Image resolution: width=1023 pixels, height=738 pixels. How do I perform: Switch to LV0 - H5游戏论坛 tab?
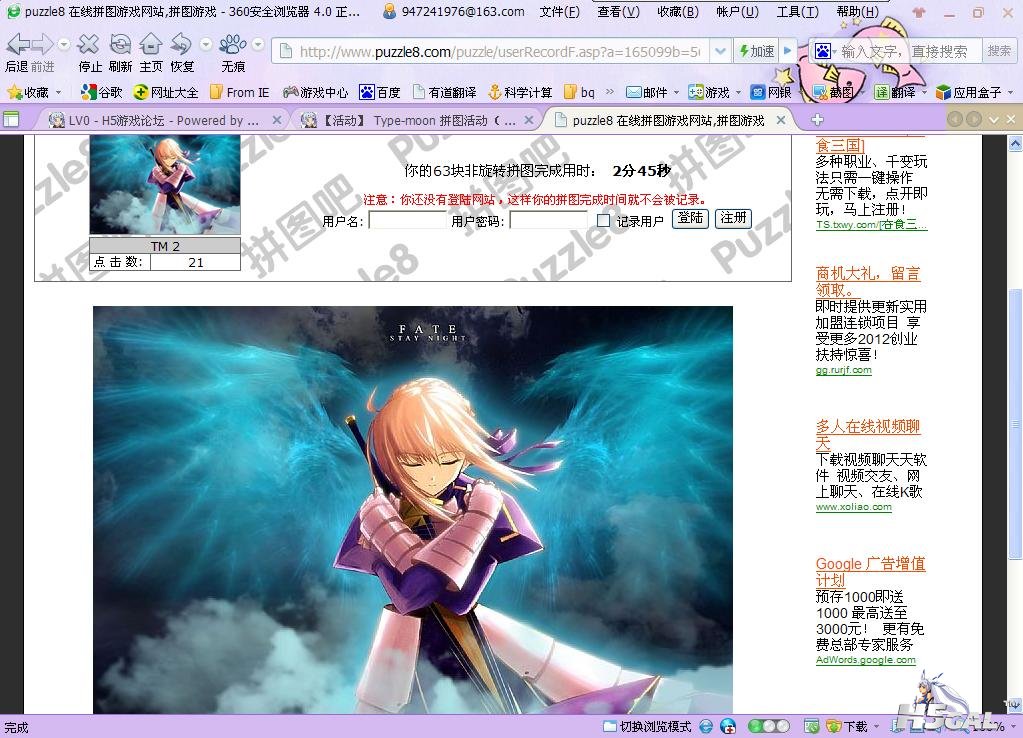[x=157, y=120]
